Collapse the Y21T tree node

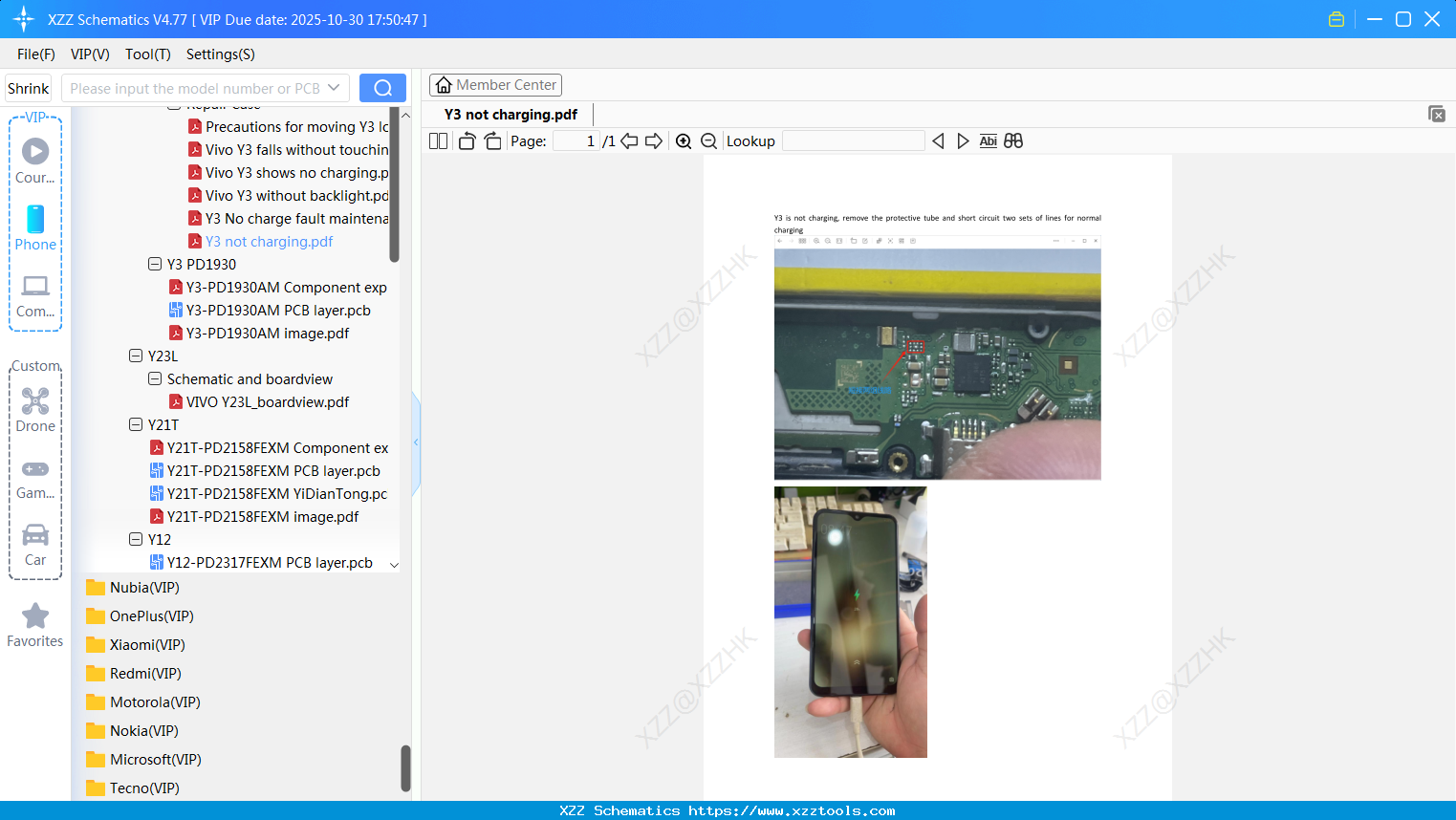(x=136, y=424)
